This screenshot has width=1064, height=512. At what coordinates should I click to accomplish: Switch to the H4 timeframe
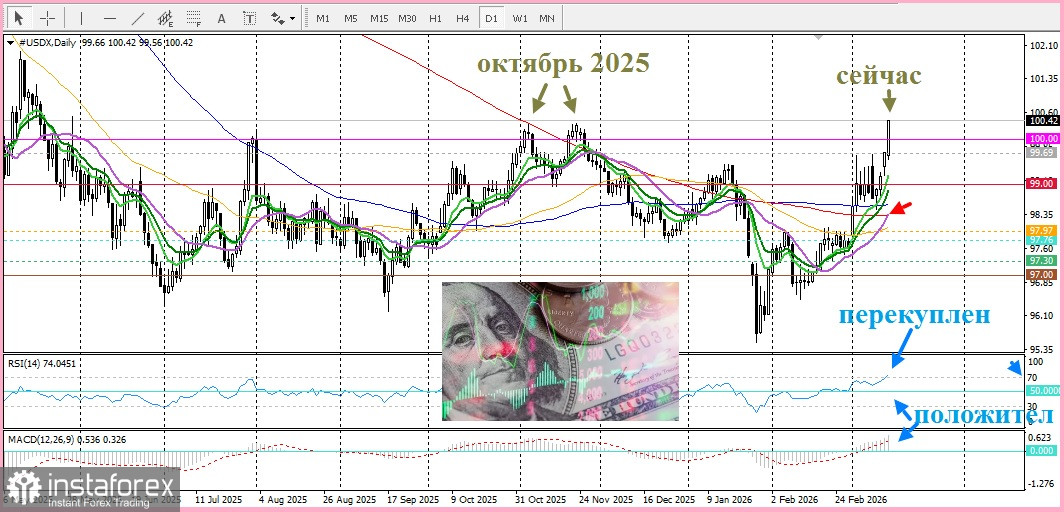point(463,18)
